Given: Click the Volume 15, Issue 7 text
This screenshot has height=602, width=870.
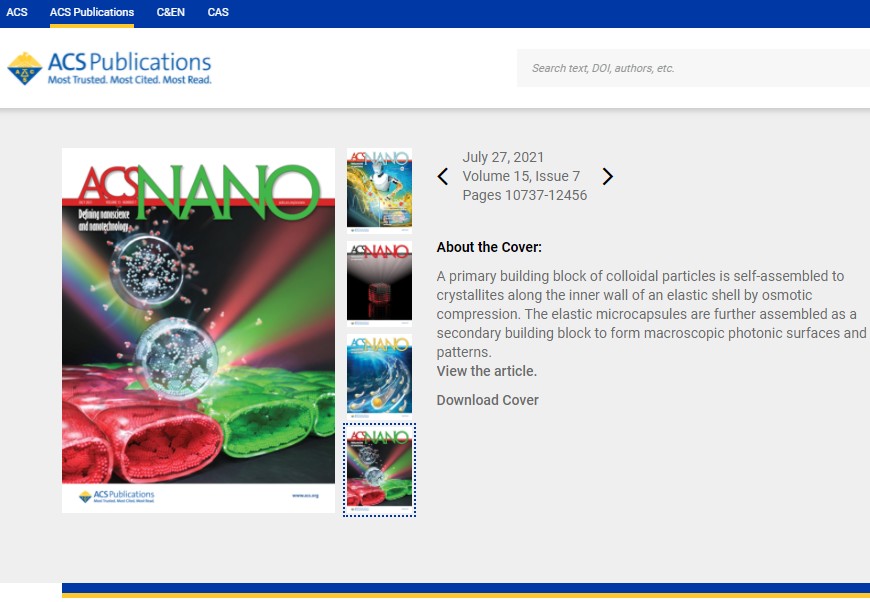Looking at the screenshot, I should [521, 176].
